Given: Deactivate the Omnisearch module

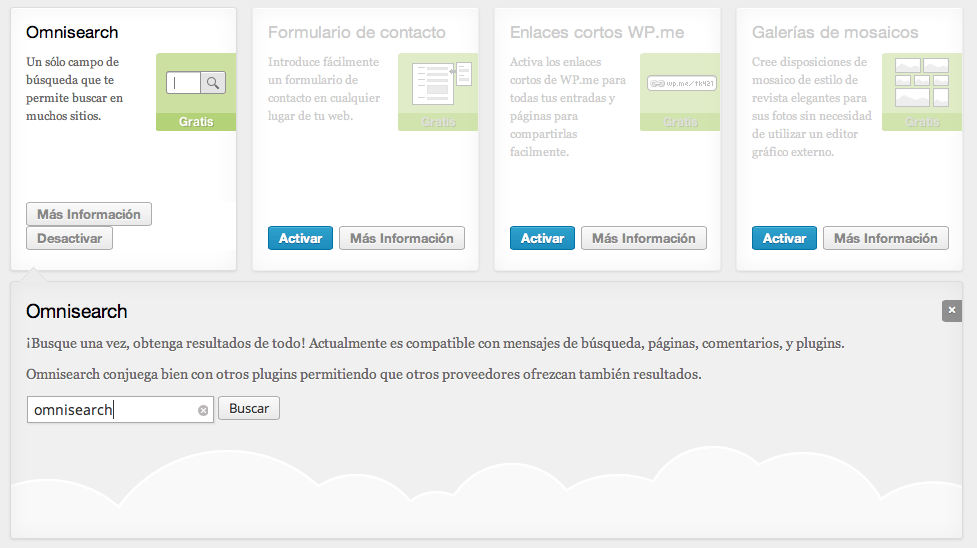Looking at the screenshot, I should click(69, 239).
